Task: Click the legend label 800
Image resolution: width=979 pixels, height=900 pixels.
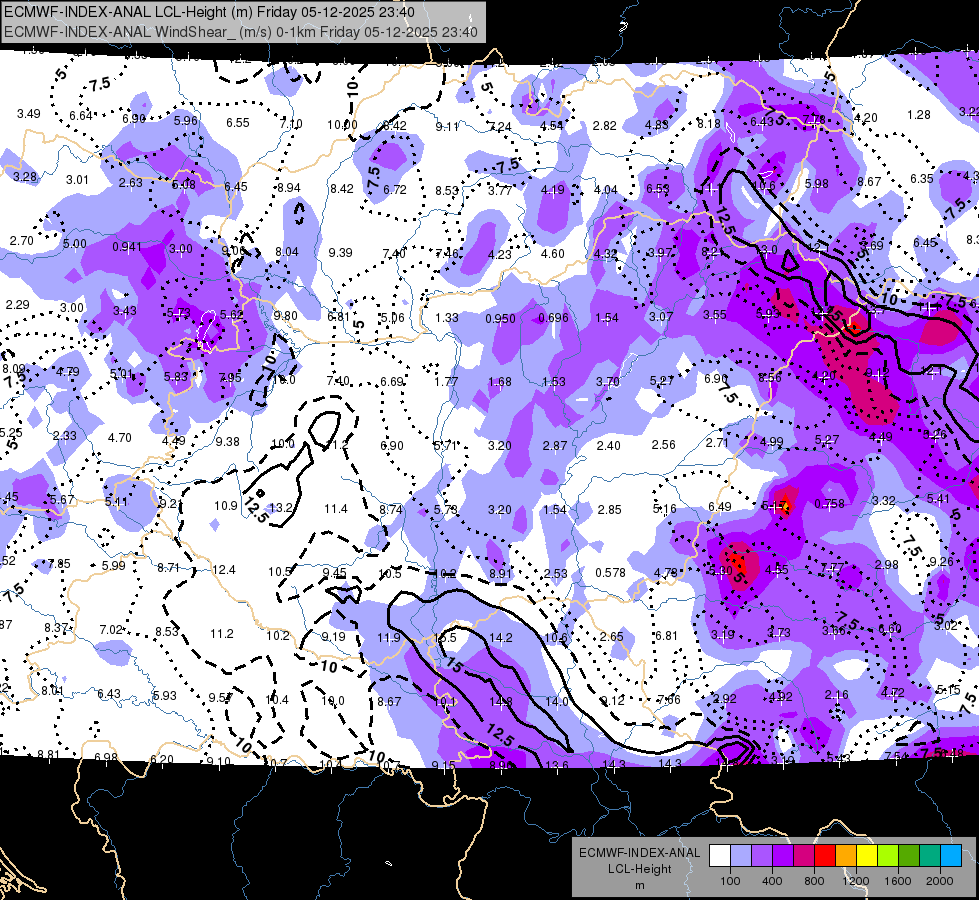Action: click(x=814, y=881)
